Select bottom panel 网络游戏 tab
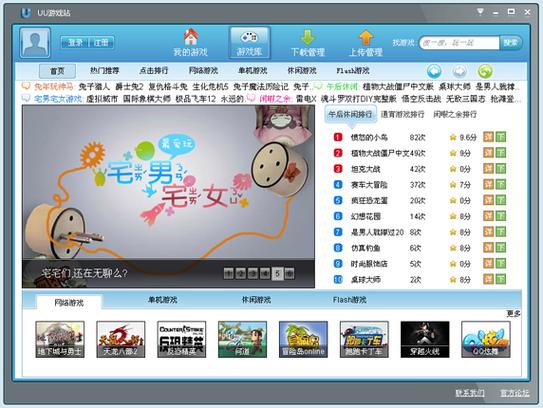The height and width of the screenshot is (408, 543). pos(69,303)
